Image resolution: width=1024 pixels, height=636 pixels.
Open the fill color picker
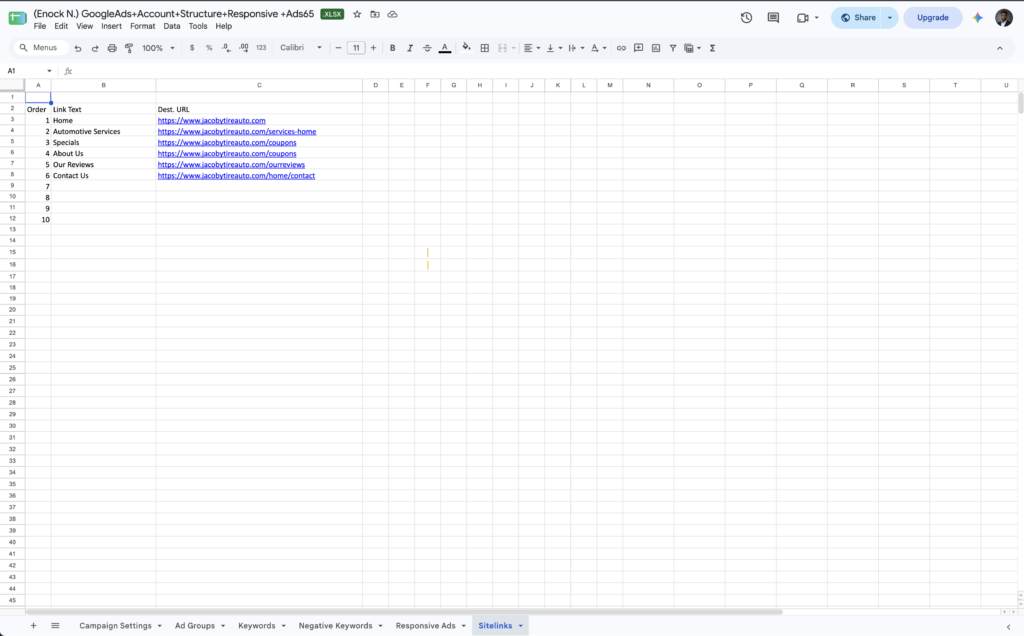pyautogui.click(x=466, y=48)
